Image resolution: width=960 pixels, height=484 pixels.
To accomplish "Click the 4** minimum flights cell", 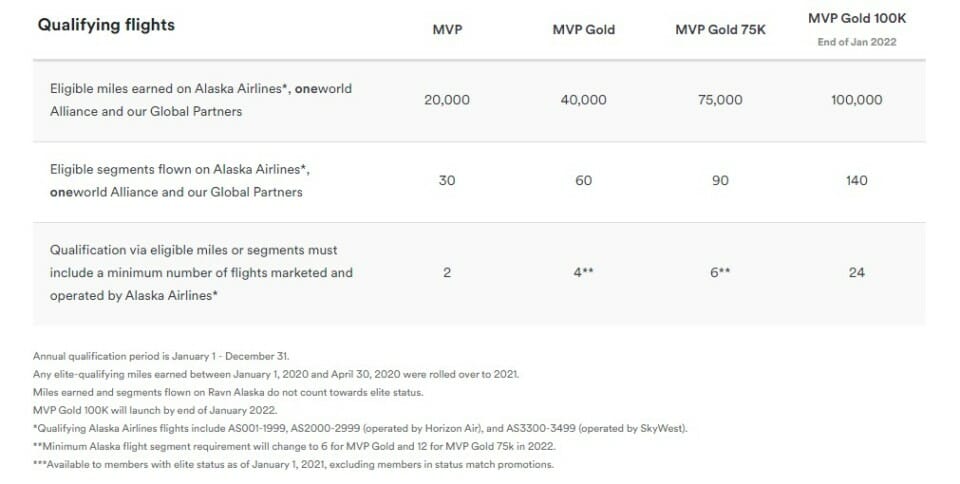I will 583,273.
